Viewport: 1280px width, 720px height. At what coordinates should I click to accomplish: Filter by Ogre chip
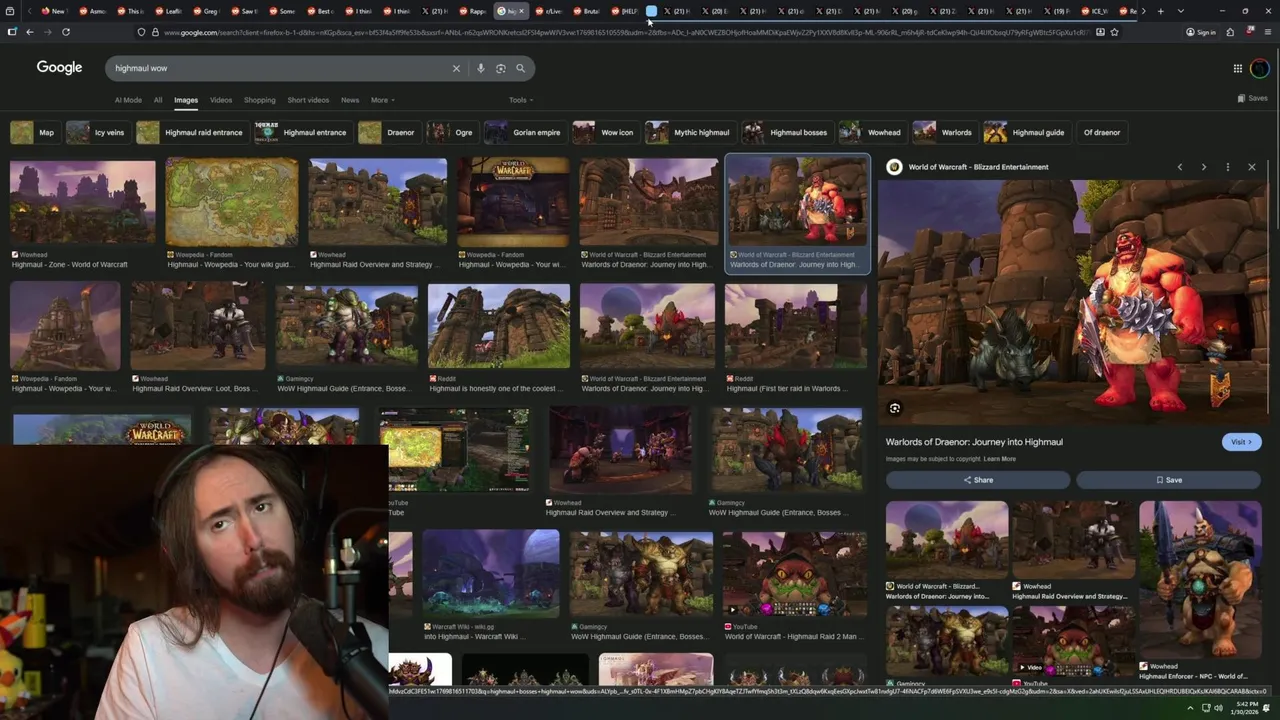point(452,132)
